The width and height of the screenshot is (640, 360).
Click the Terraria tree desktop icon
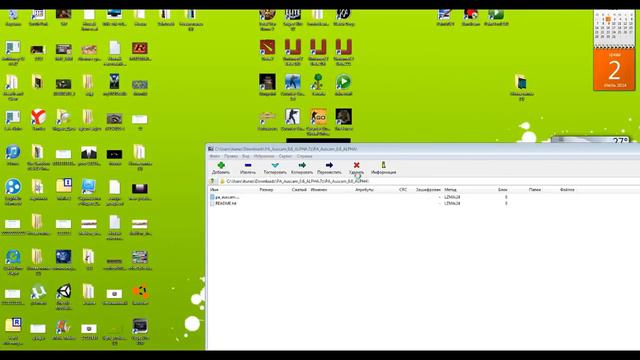coord(318,84)
